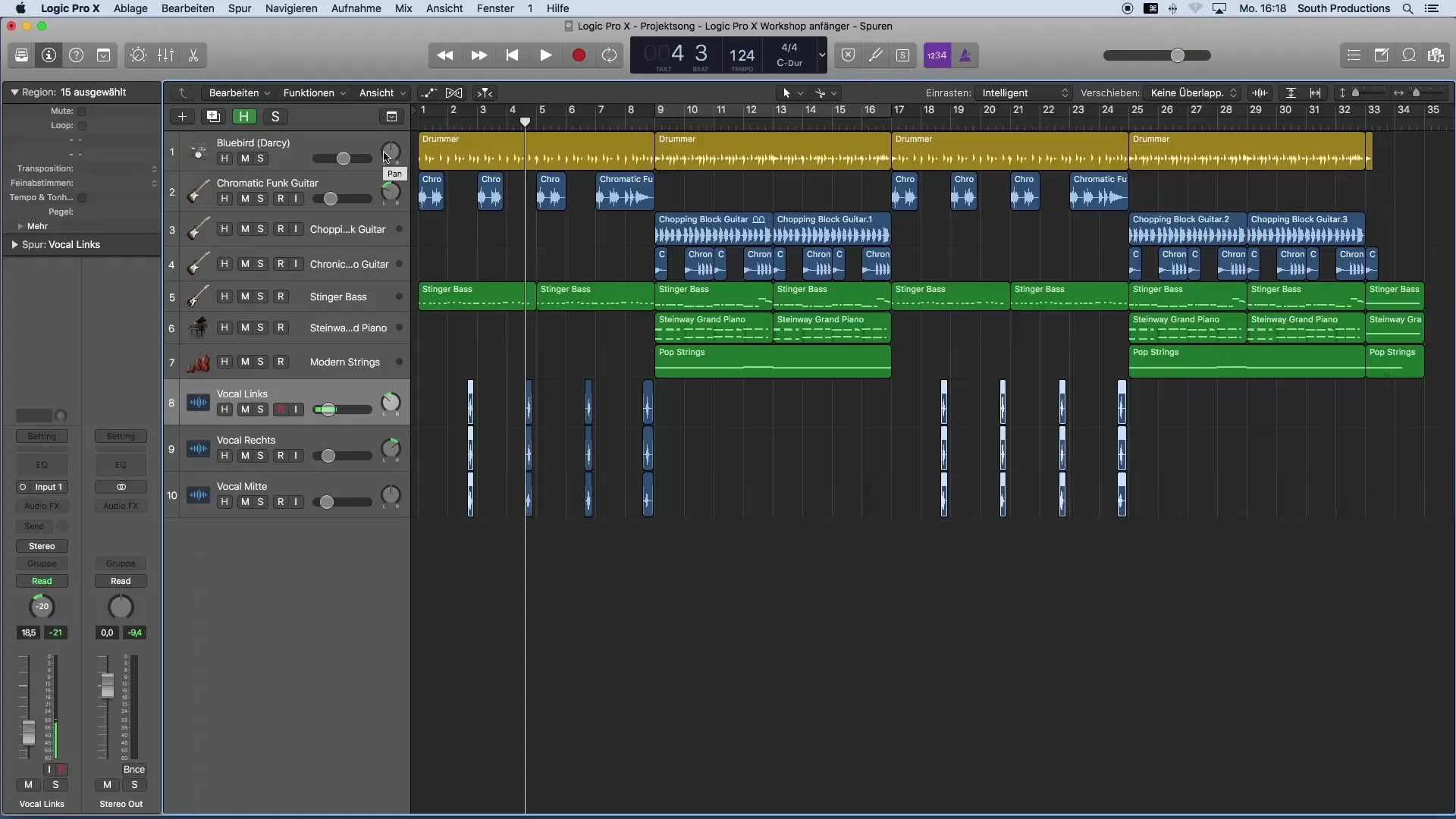Open the Editors scissors icon
Image resolution: width=1456 pixels, height=819 pixels.
(x=193, y=55)
